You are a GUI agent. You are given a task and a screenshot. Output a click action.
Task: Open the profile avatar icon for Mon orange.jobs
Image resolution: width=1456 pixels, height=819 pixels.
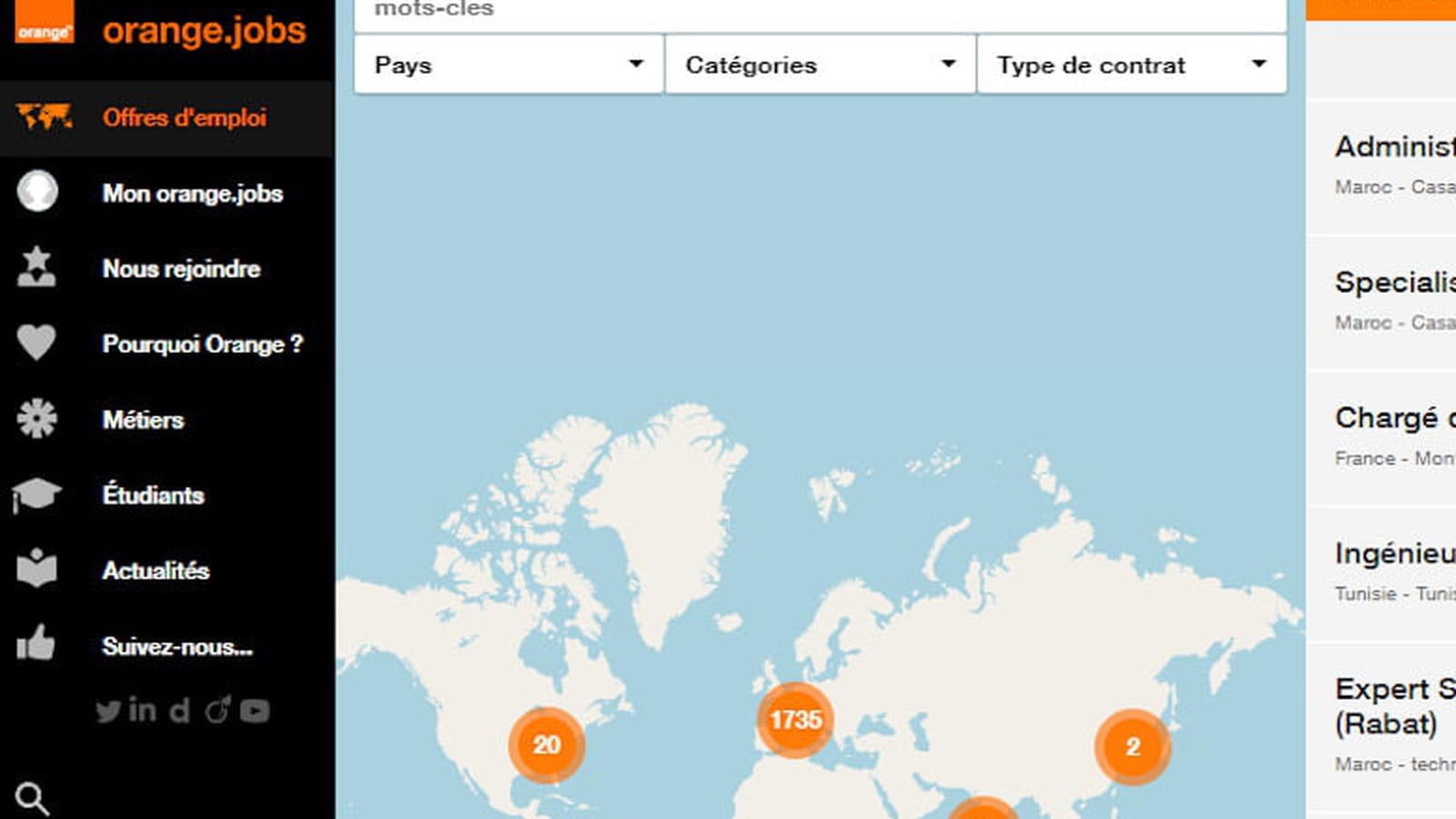[37, 192]
